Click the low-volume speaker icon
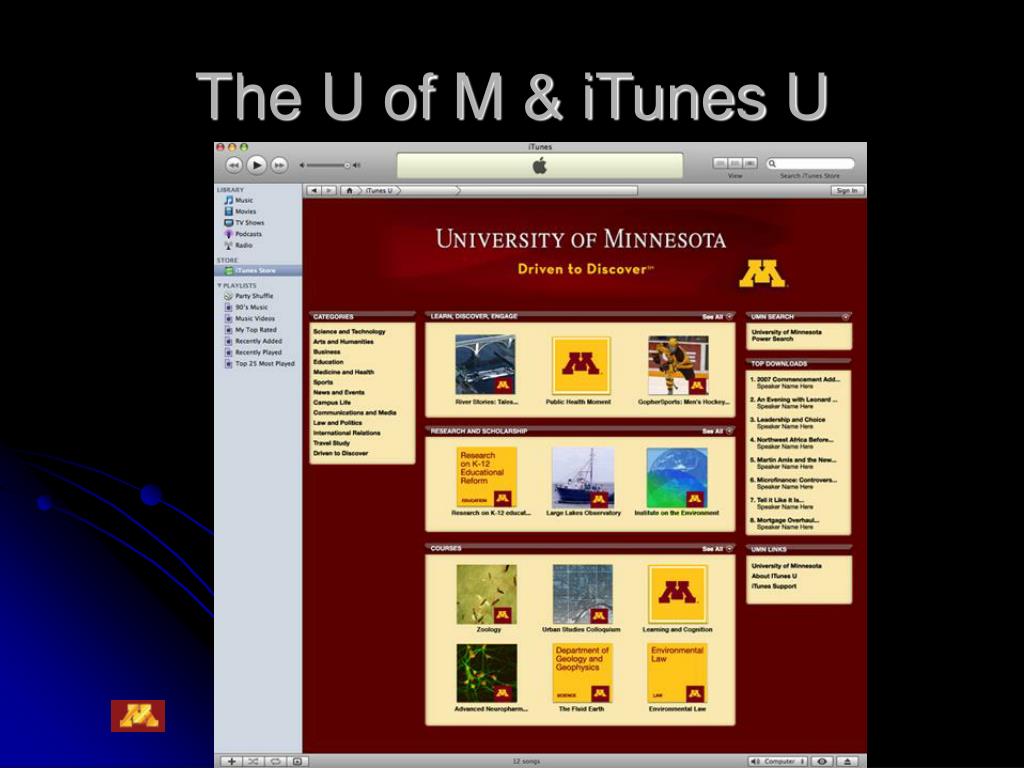 click(x=302, y=165)
